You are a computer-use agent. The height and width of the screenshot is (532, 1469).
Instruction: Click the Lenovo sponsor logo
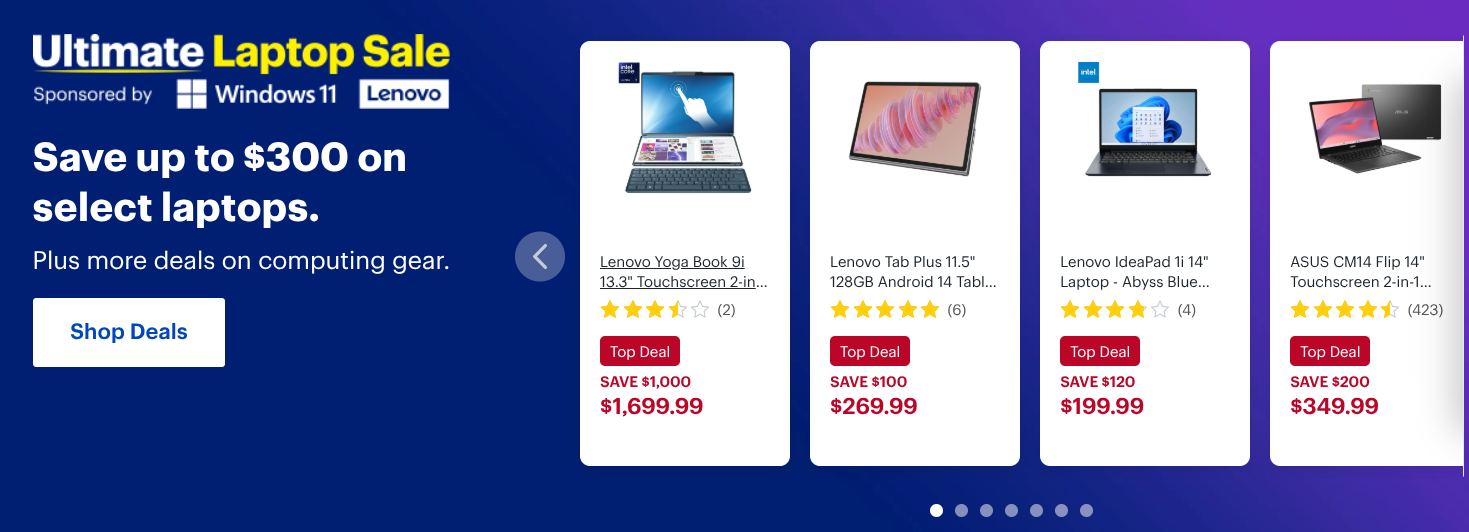[x=404, y=94]
